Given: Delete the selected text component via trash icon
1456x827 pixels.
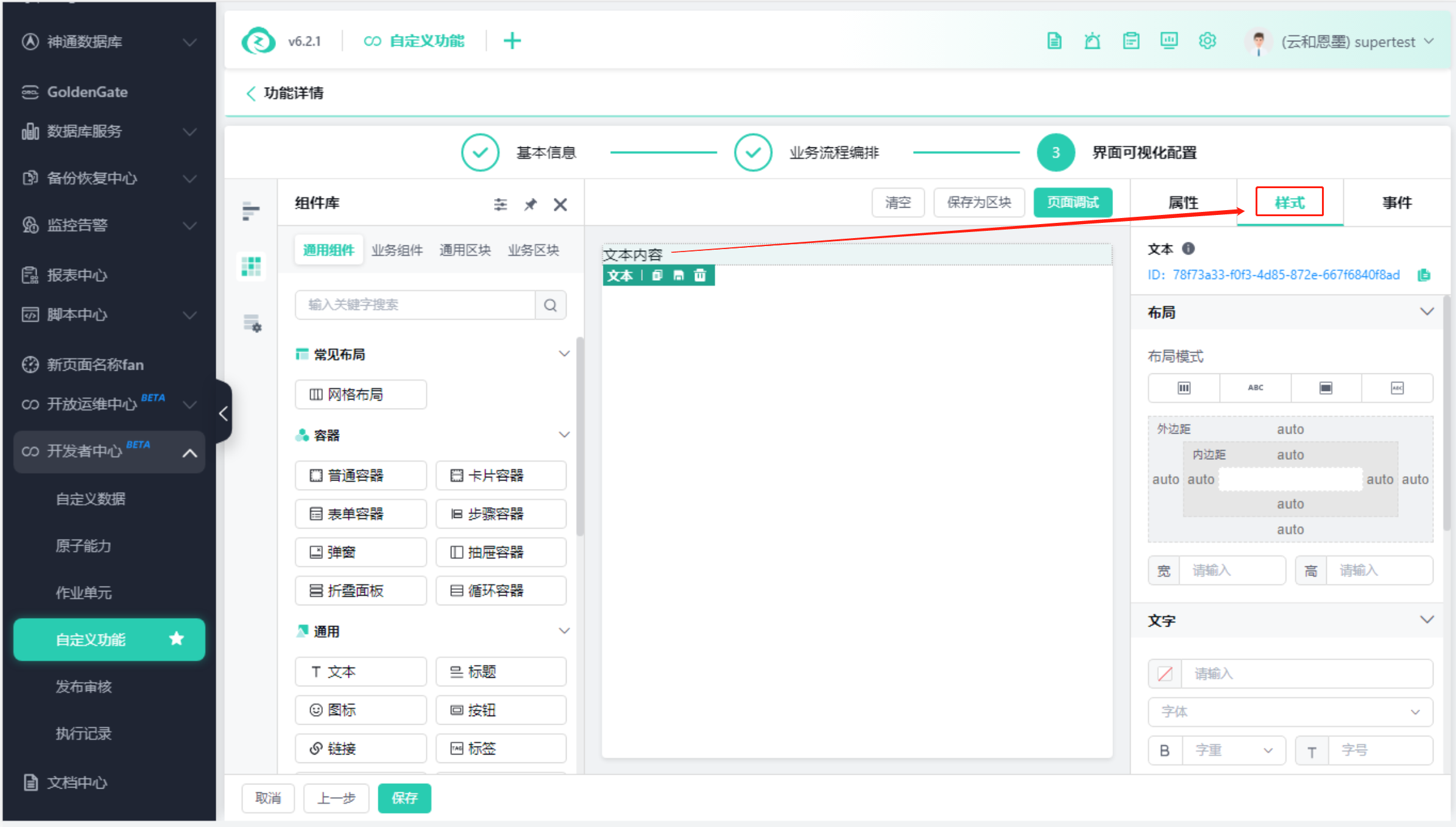Looking at the screenshot, I should pyautogui.click(x=700, y=276).
